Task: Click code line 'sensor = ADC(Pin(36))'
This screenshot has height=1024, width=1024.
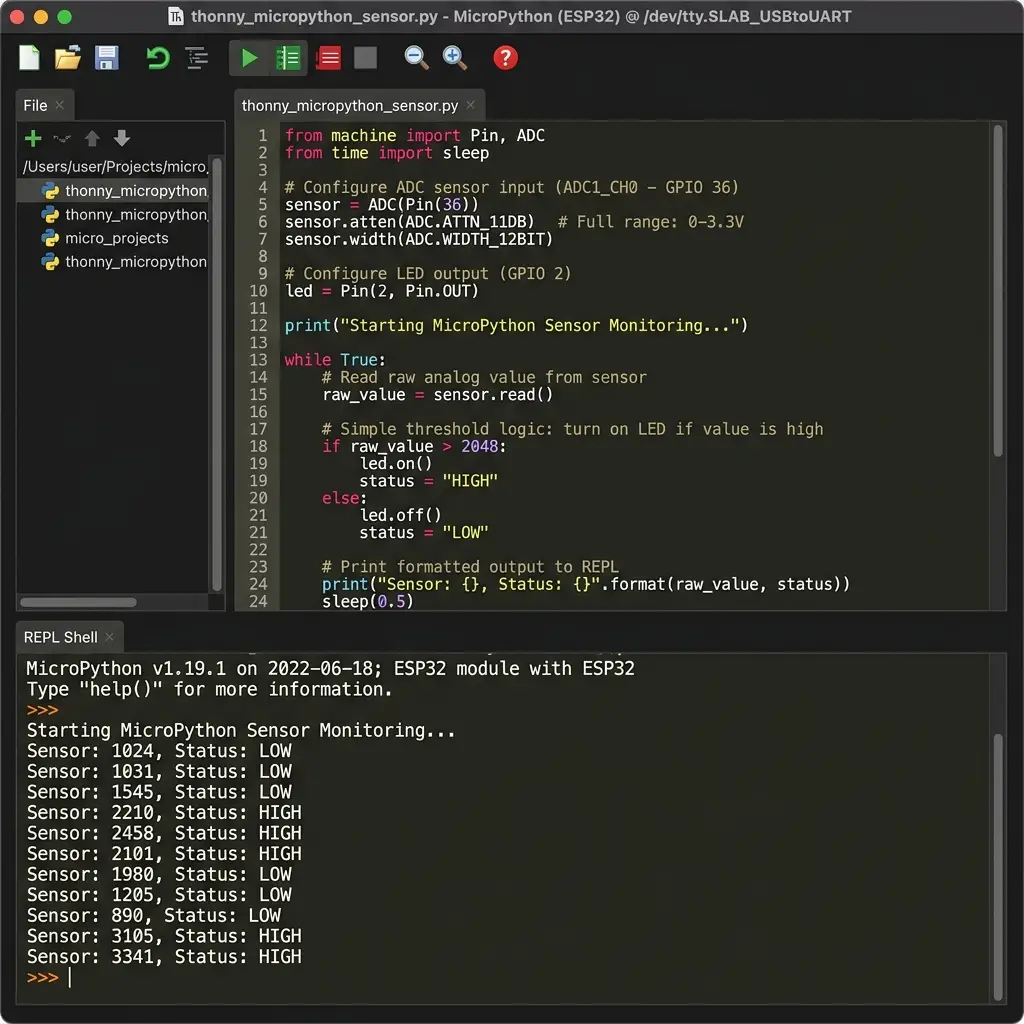Action: point(381,205)
